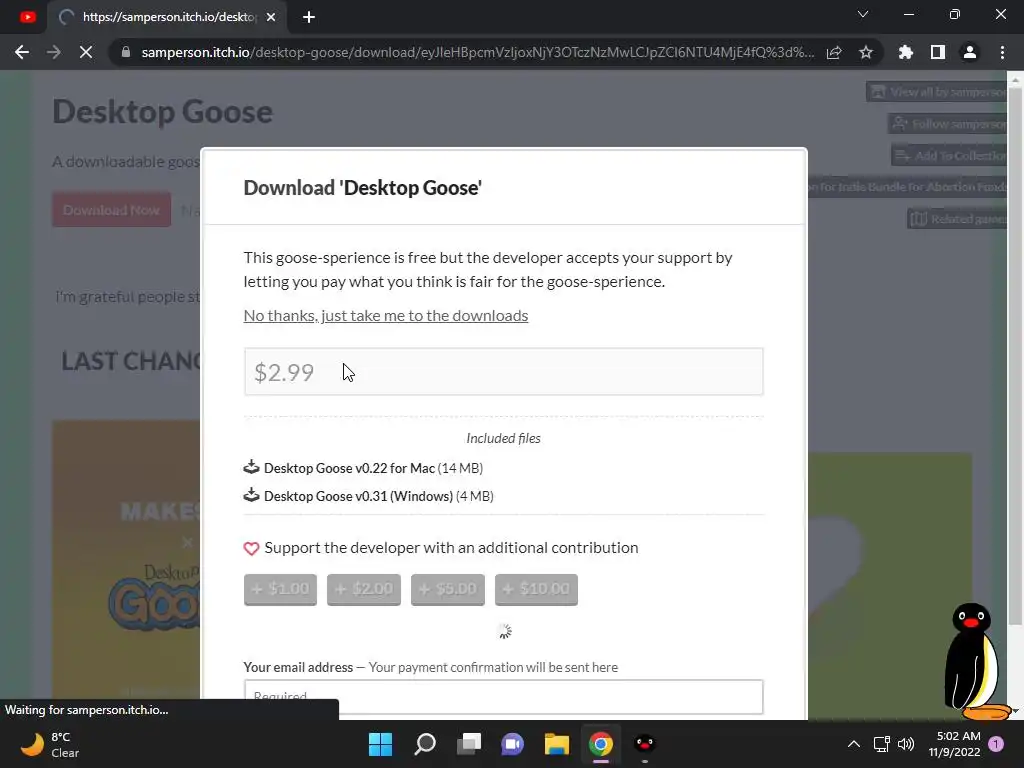Toggle the browser side panel icon

[938, 52]
